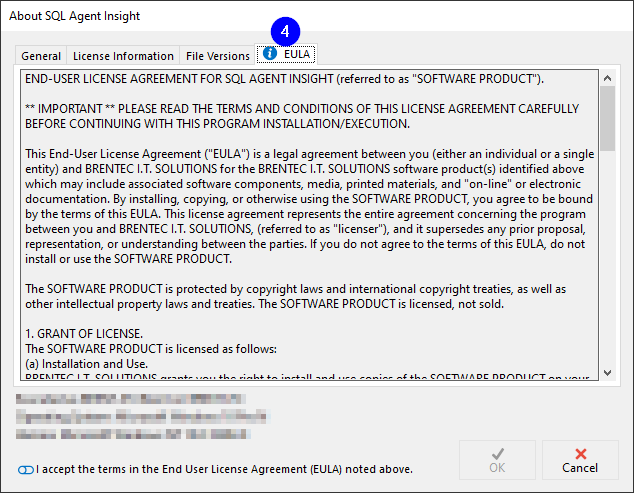
Task: Open the General tab
Action: click(41, 55)
